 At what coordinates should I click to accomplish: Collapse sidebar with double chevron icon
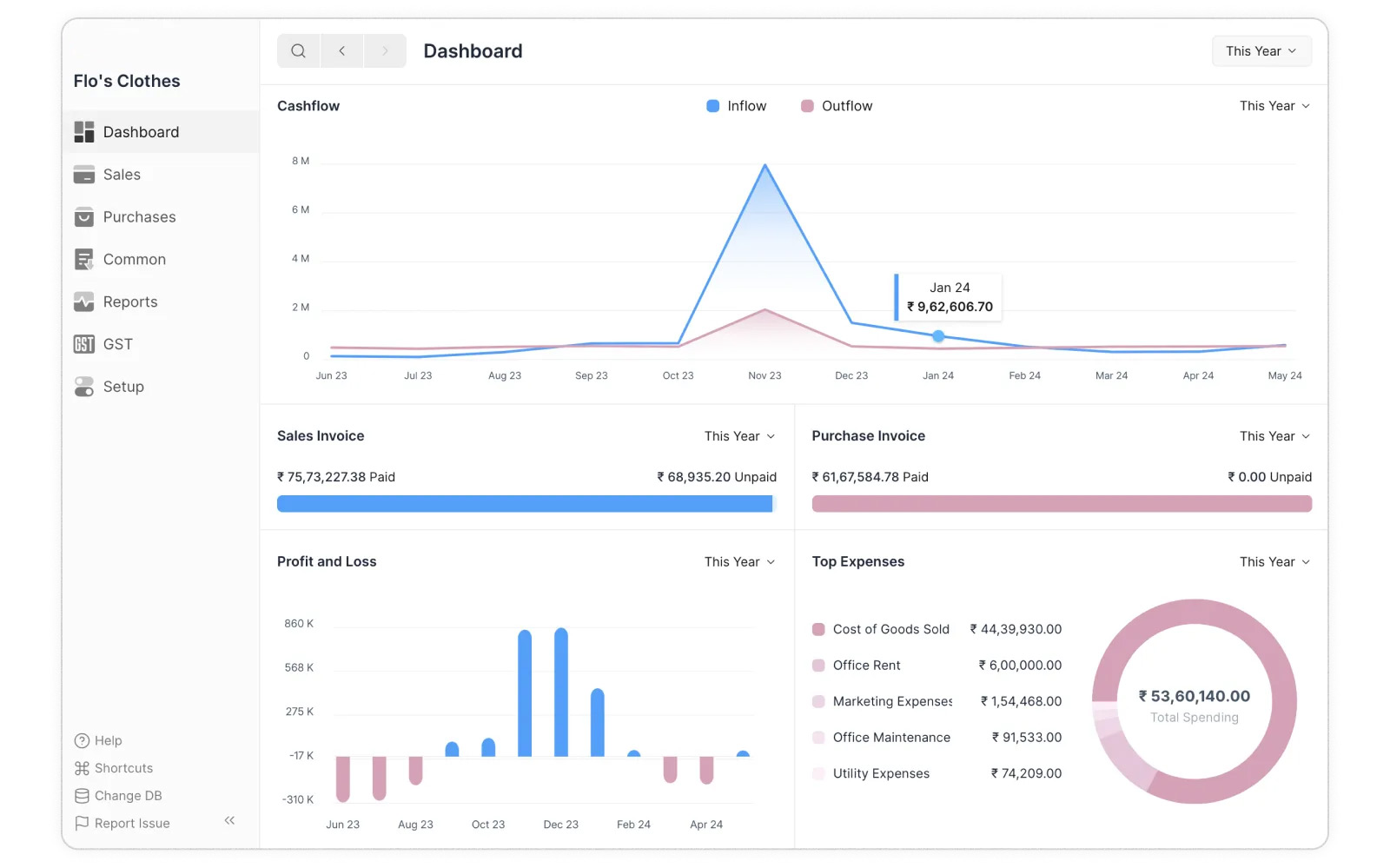229,820
